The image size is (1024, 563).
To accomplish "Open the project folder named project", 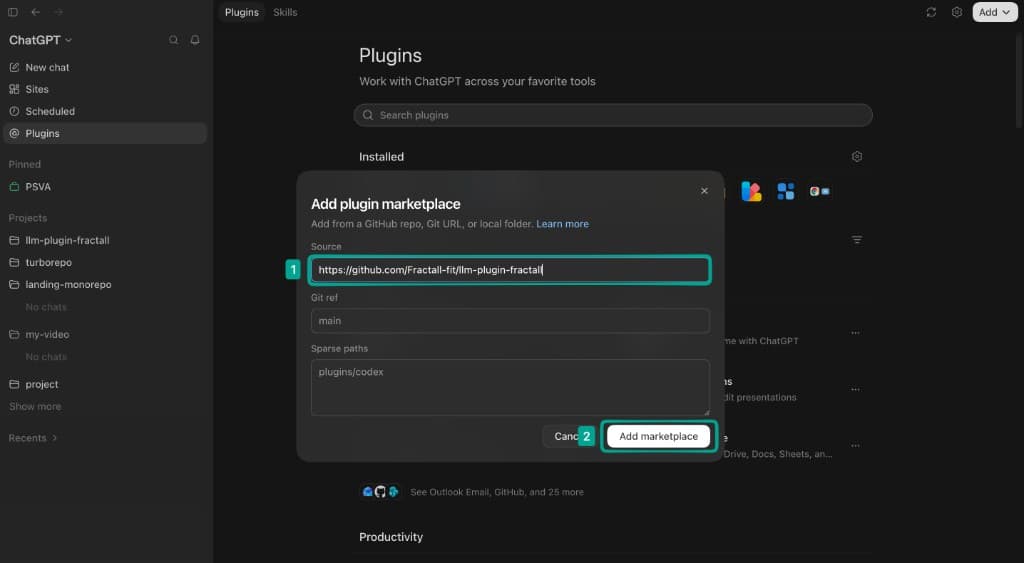I will pyautogui.click(x=104, y=384).
